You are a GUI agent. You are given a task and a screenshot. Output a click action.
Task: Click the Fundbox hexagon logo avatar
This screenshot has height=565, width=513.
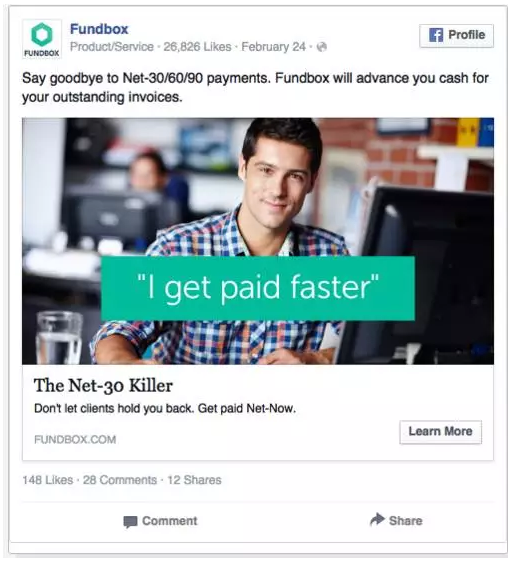[42, 39]
